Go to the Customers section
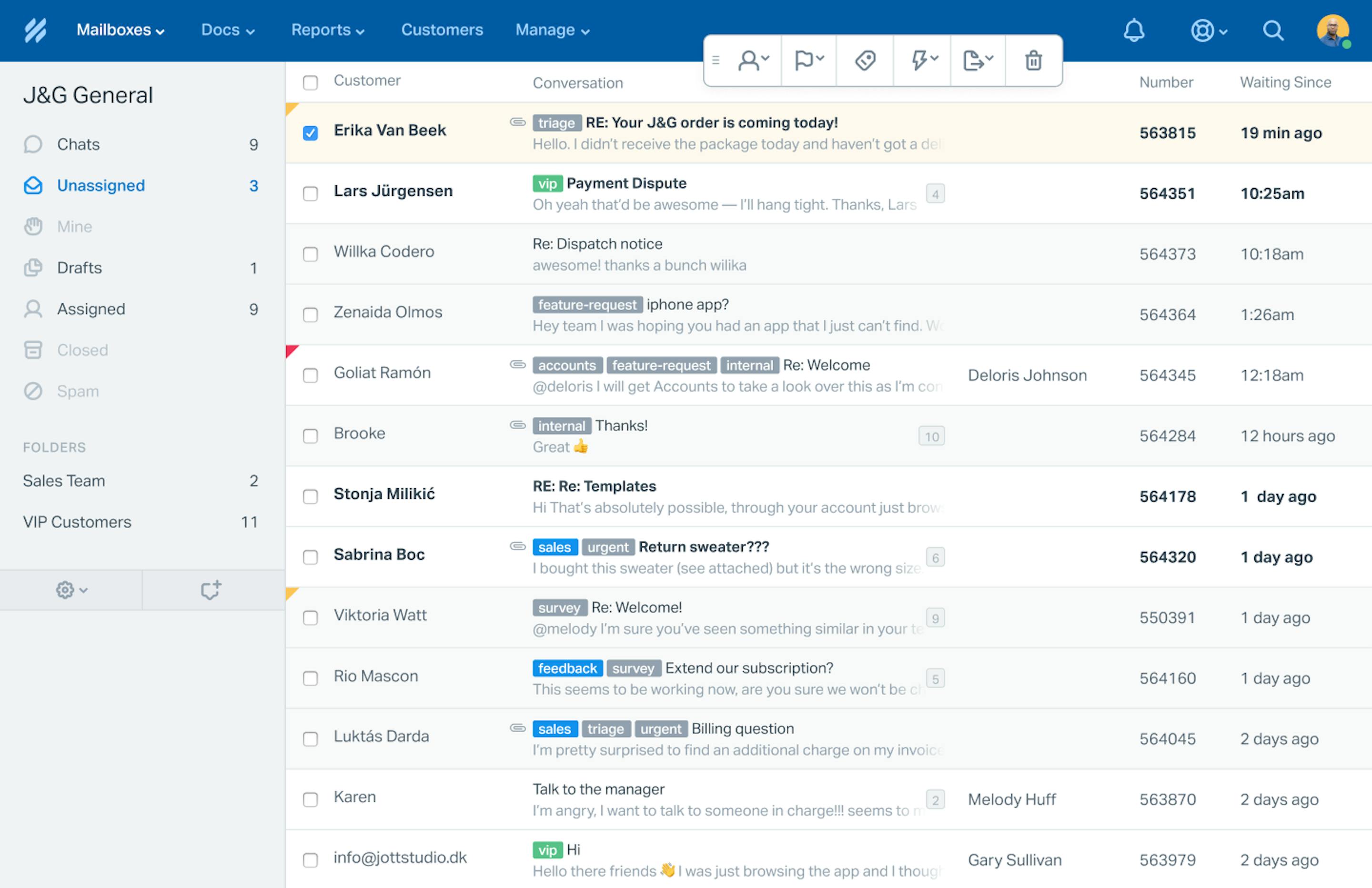The height and width of the screenshot is (888, 1372). pyautogui.click(x=442, y=30)
